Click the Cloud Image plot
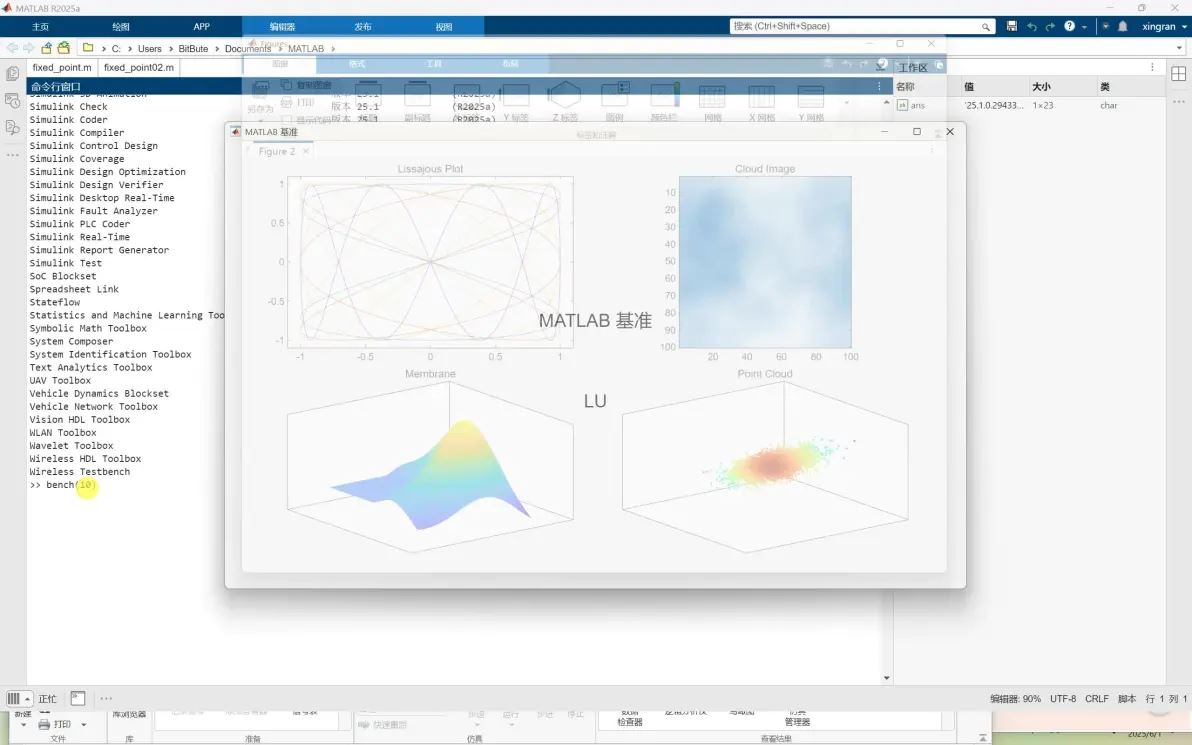1192x745 pixels. click(x=765, y=262)
